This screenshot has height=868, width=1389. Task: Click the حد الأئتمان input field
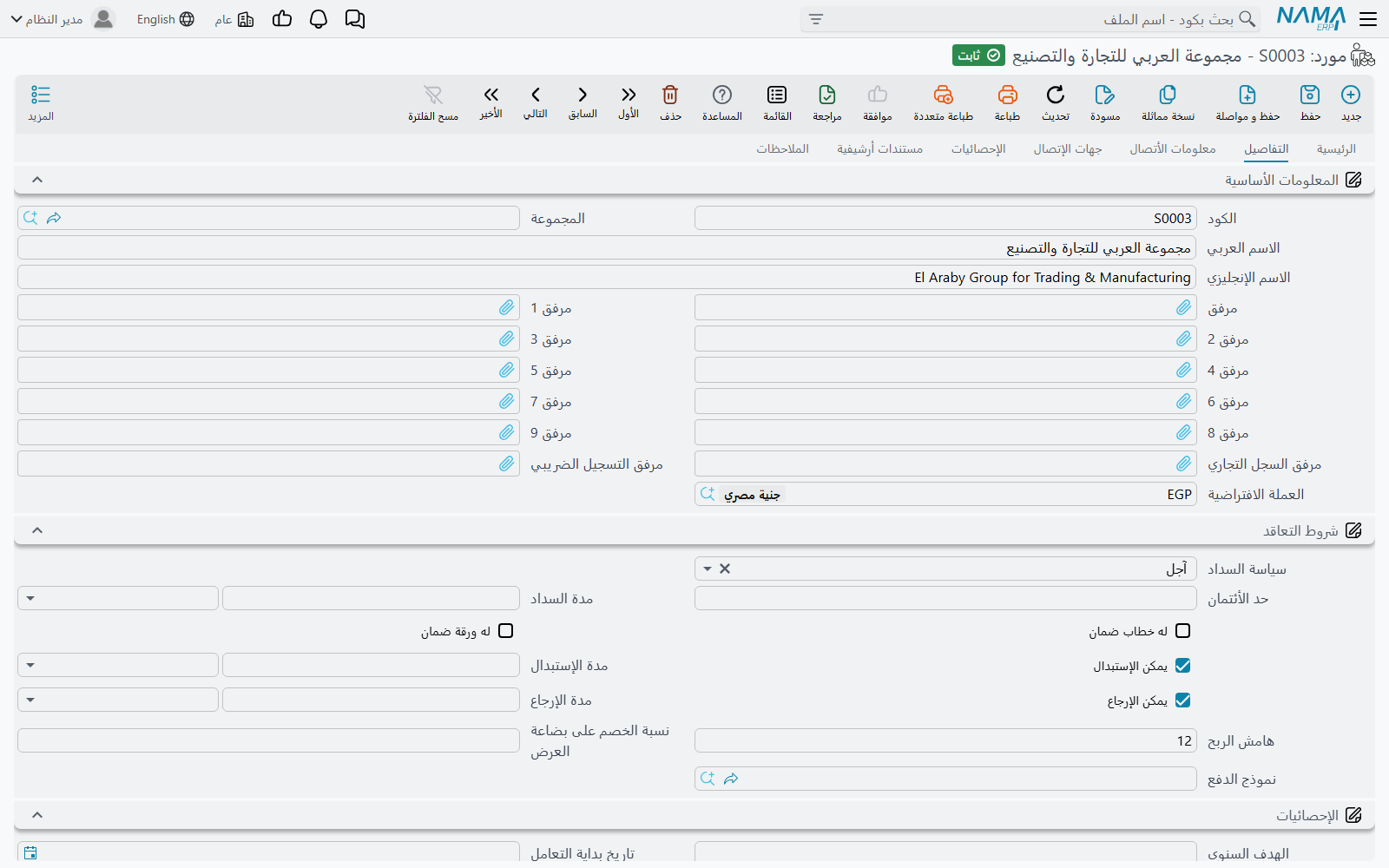tap(945, 598)
